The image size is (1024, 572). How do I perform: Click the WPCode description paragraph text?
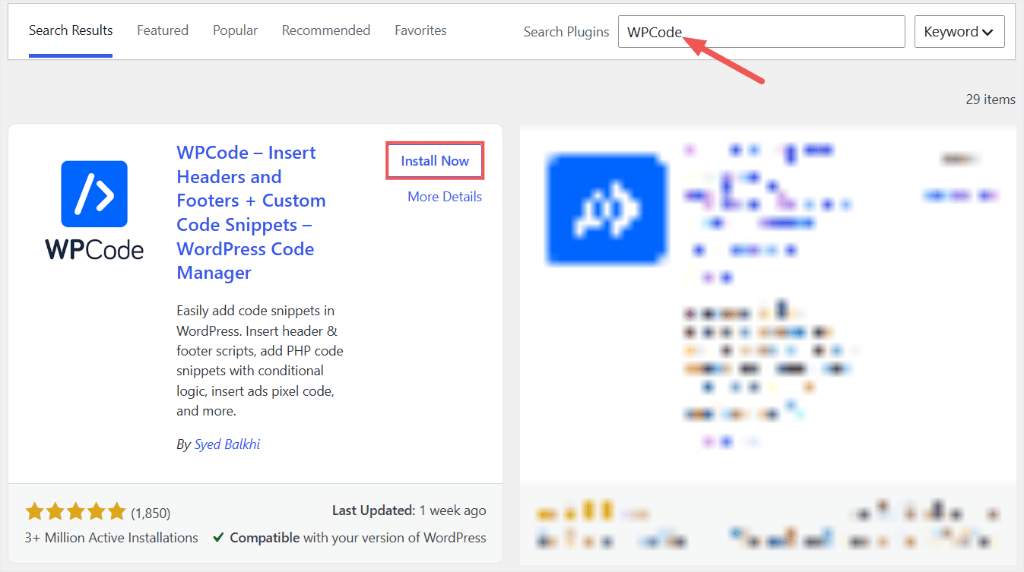pos(260,360)
